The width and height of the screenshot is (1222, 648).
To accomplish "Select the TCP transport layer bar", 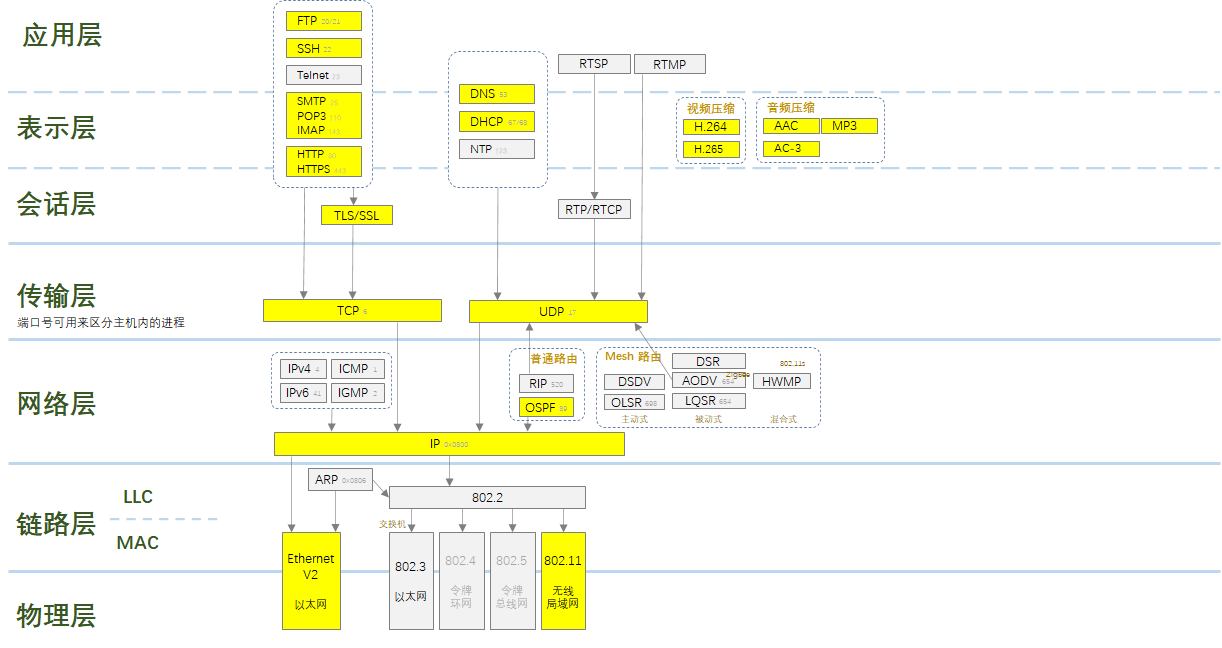I will click(352, 311).
